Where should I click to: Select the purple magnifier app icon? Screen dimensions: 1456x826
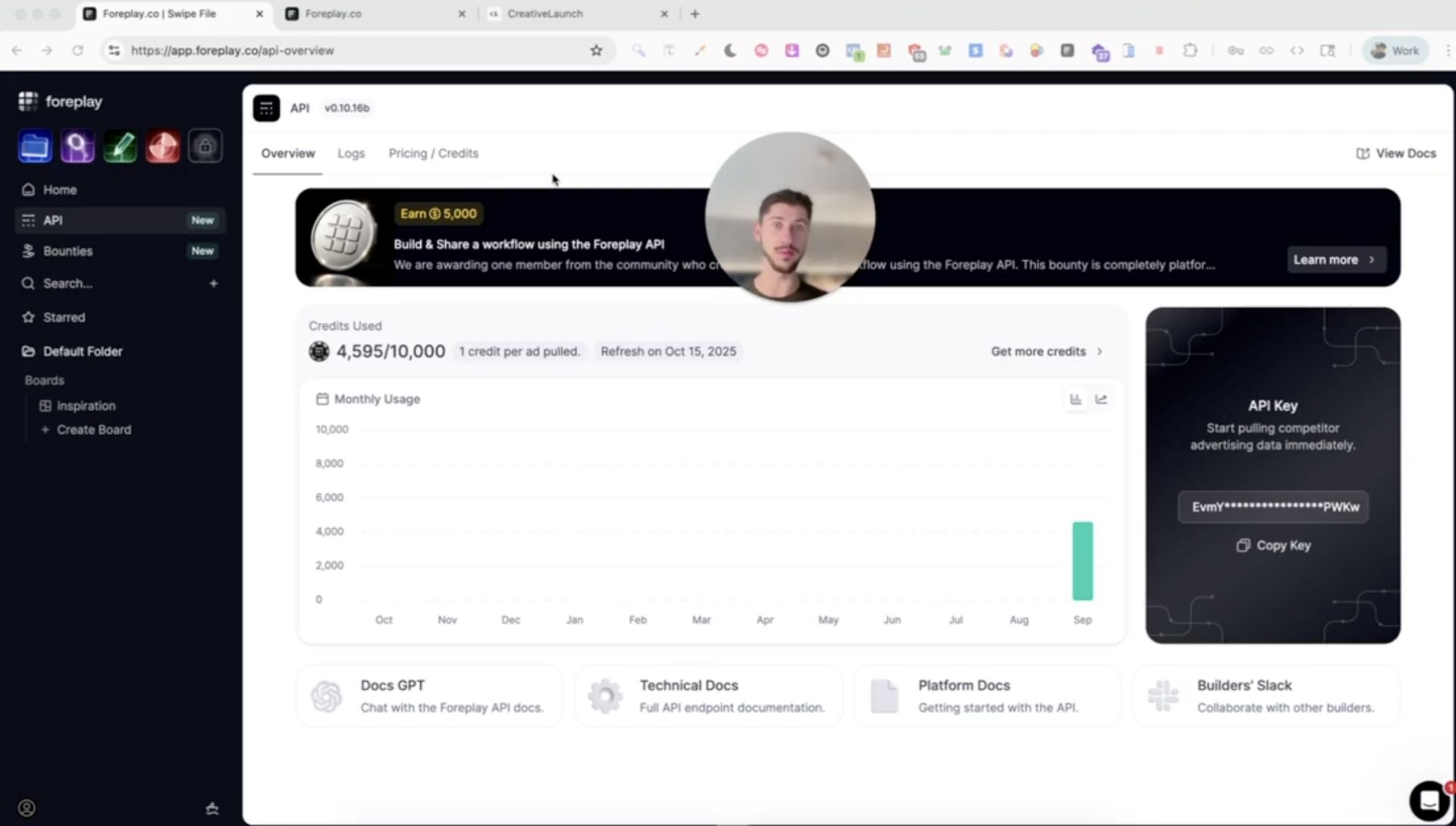click(77, 146)
